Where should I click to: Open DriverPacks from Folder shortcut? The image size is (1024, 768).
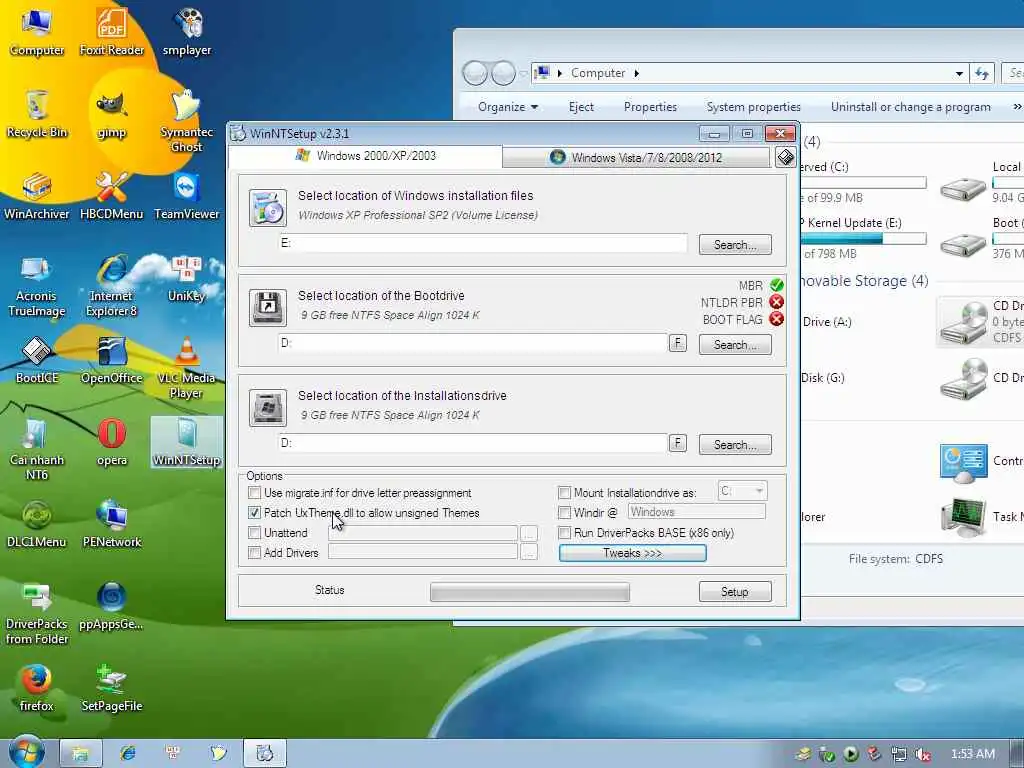pos(37,613)
